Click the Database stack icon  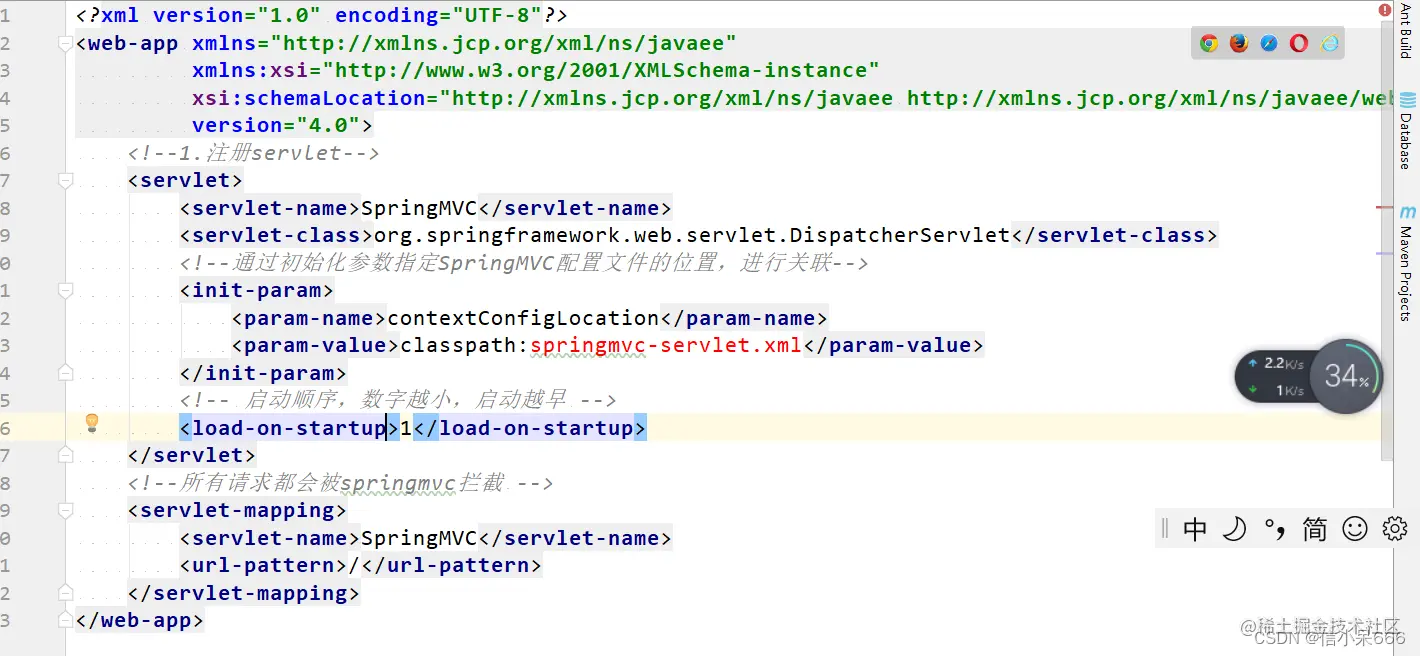pyautogui.click(x=1408, y=100)
